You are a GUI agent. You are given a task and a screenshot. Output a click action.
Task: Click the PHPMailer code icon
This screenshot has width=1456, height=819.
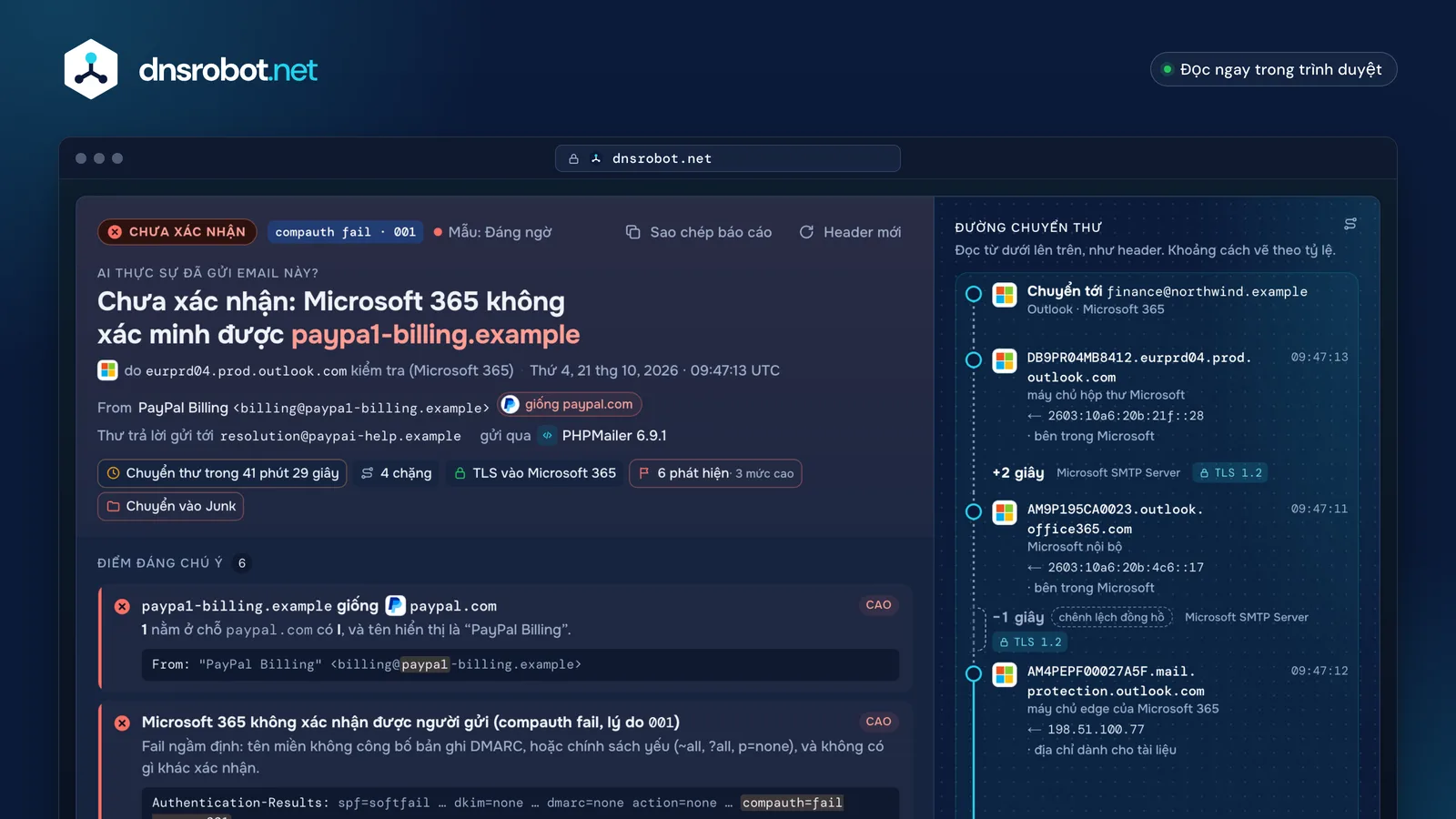pyautogui.click(x=547, y=436)
